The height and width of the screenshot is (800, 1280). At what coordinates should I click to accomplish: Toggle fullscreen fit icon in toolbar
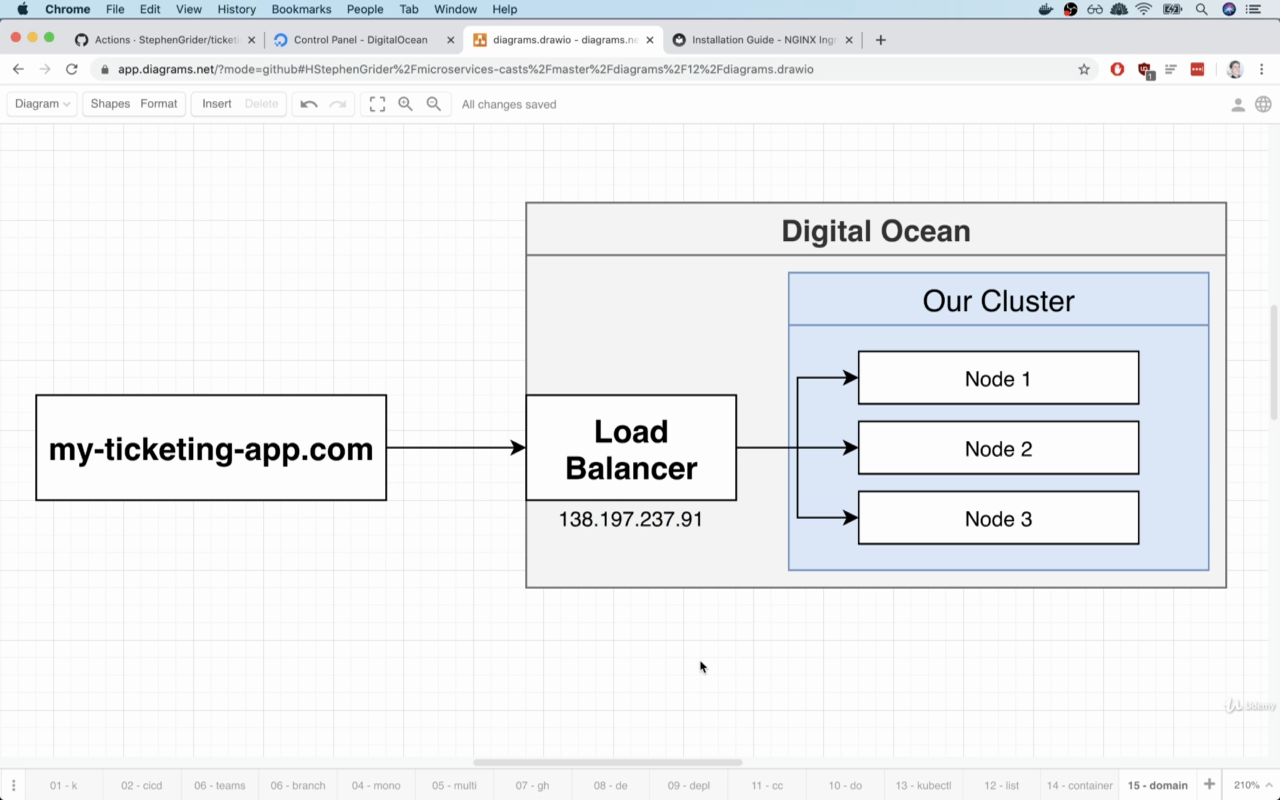(377, 104)
